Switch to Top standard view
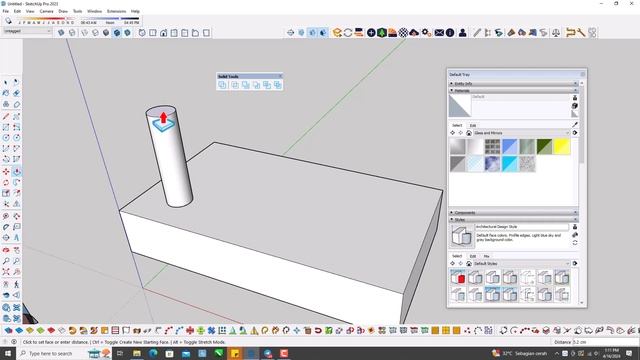The image size is (640, 360). [153, 33]
